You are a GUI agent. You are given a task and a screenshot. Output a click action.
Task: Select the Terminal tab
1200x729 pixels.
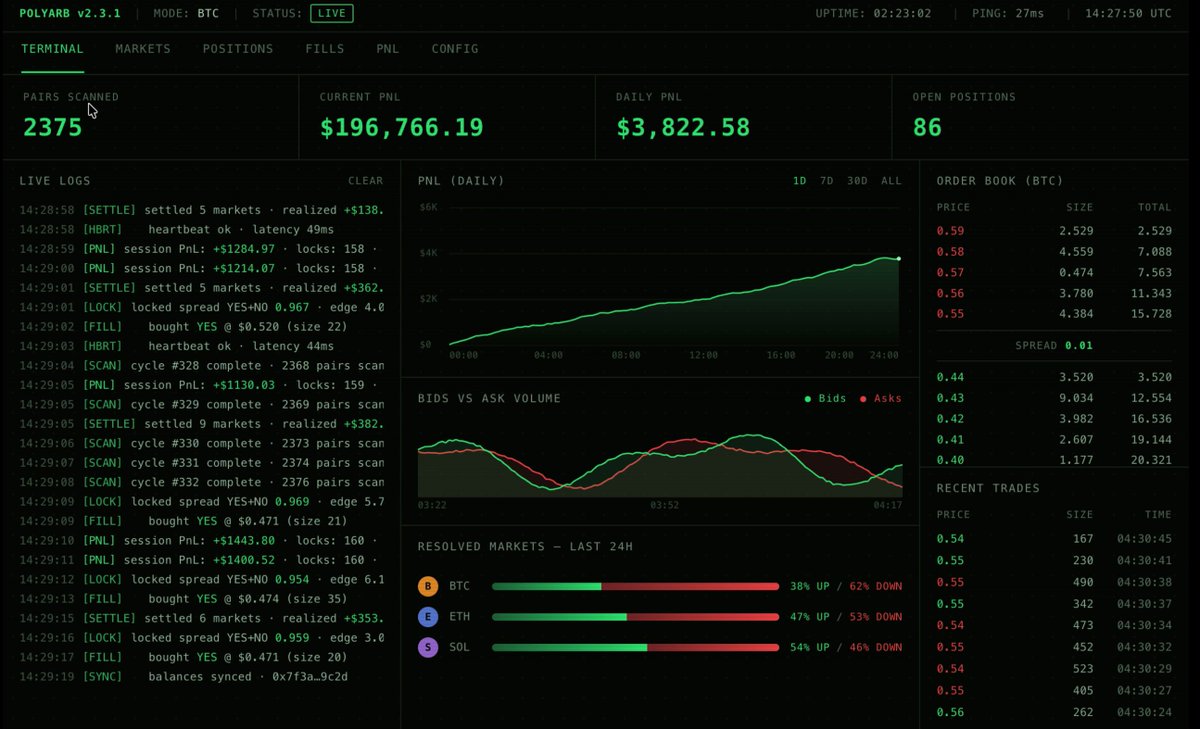coord(52,49)
